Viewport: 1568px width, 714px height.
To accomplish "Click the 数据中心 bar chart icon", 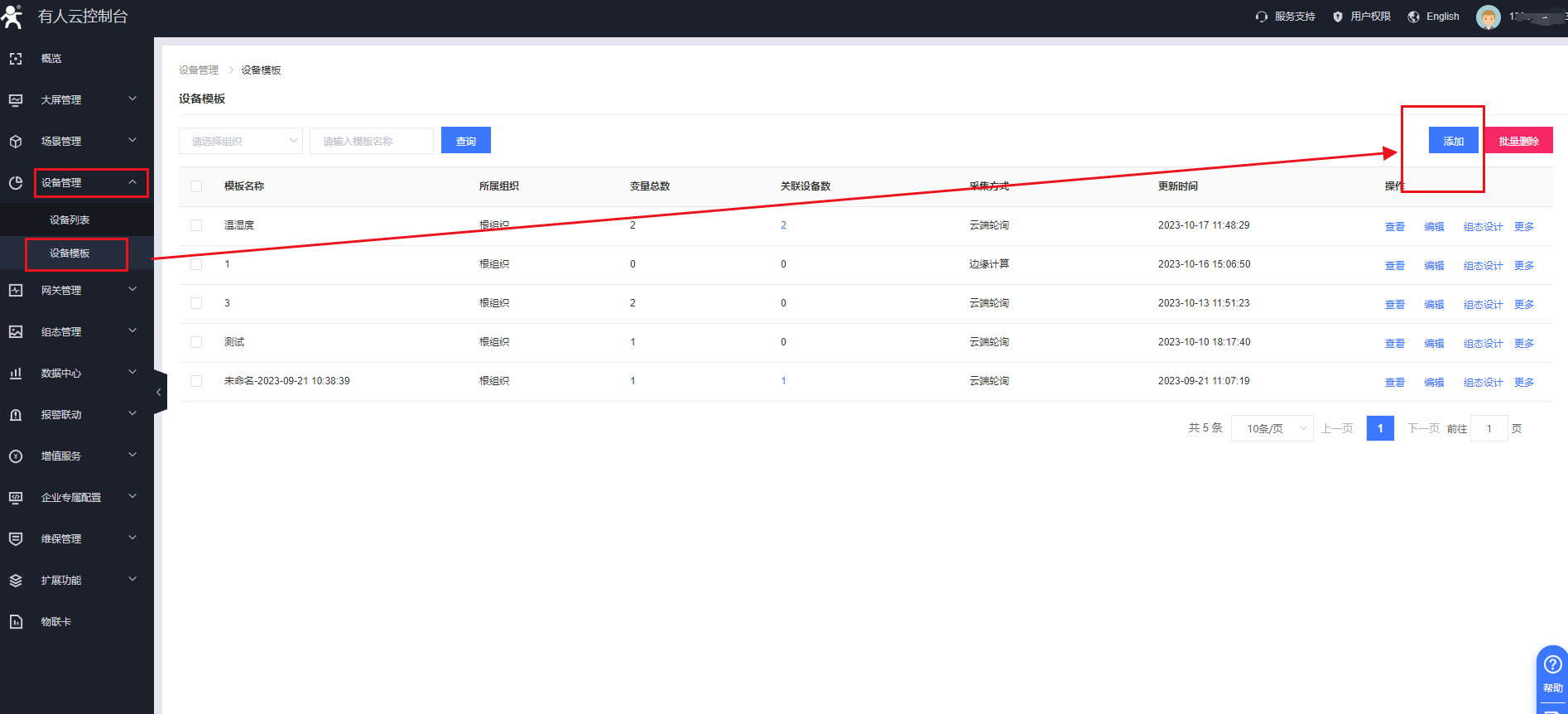I will point(16,374).
